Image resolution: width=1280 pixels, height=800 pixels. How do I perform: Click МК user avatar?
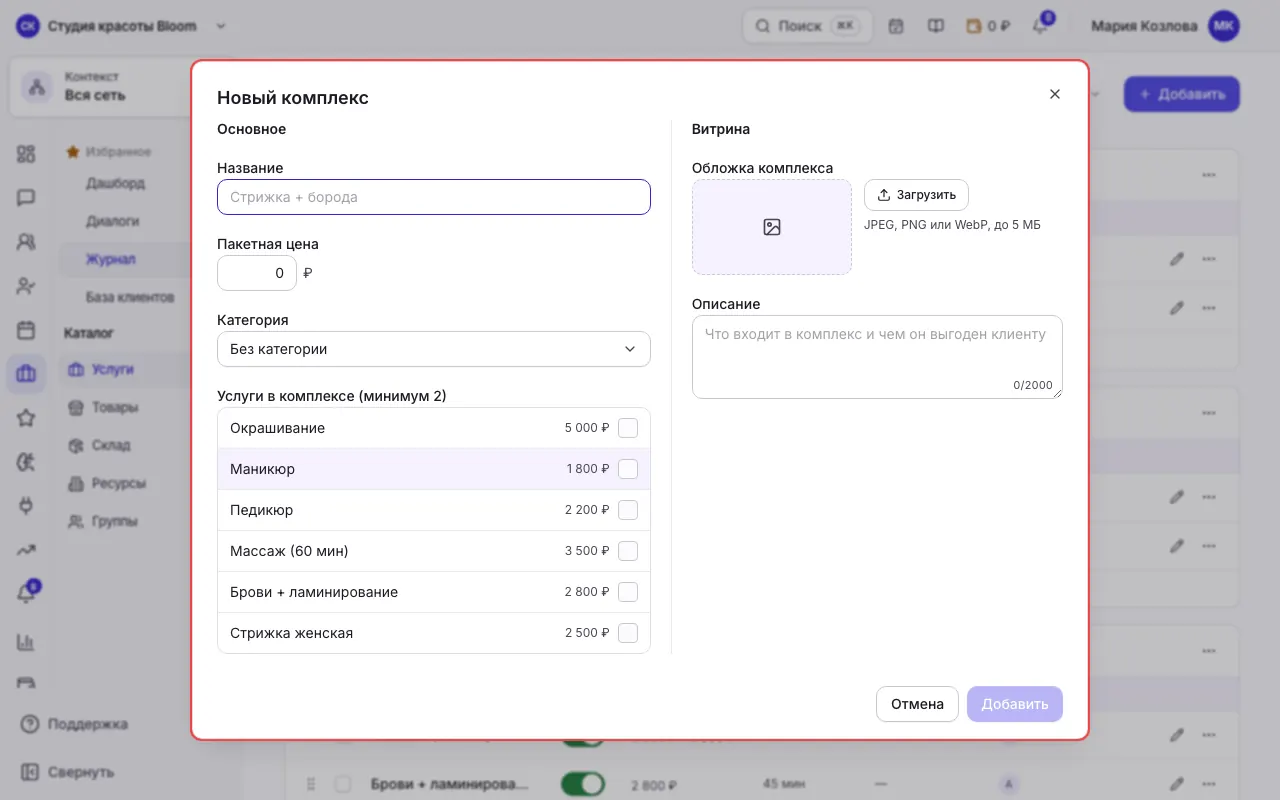point(1224,26)
